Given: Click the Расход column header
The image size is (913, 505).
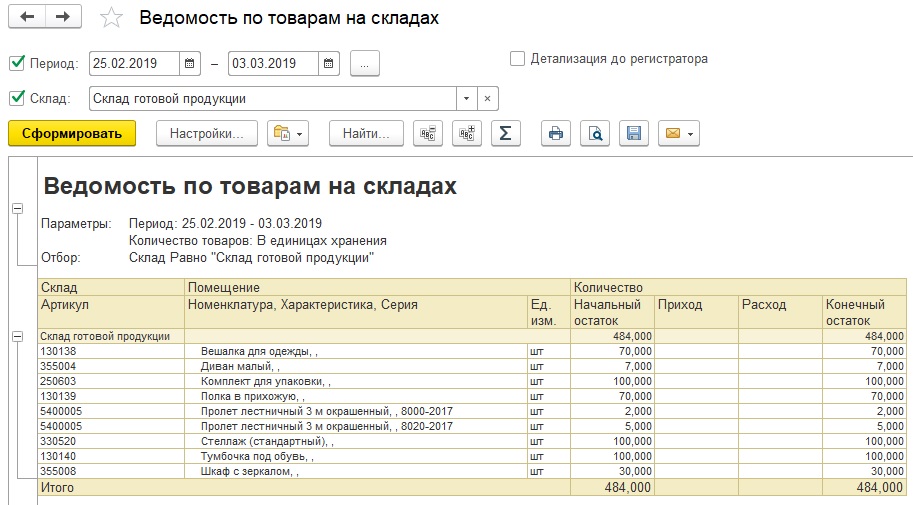Looking at the screenshot, I should point(780,312).
